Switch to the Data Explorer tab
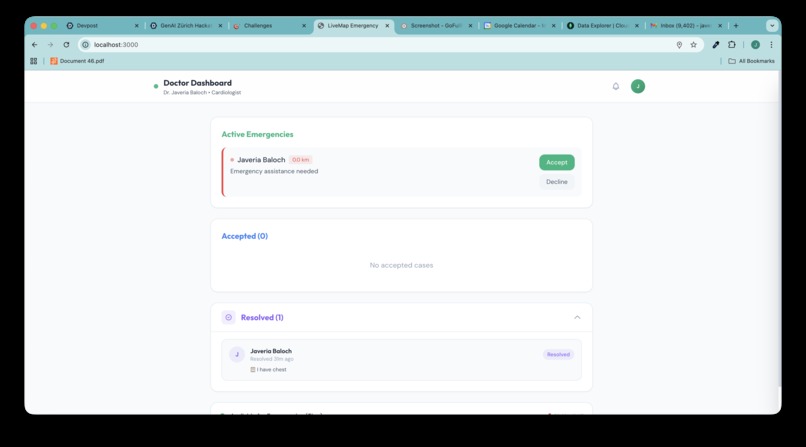Image resolution: width=806 pixels, height=447 pixels. tap(601, 26)
